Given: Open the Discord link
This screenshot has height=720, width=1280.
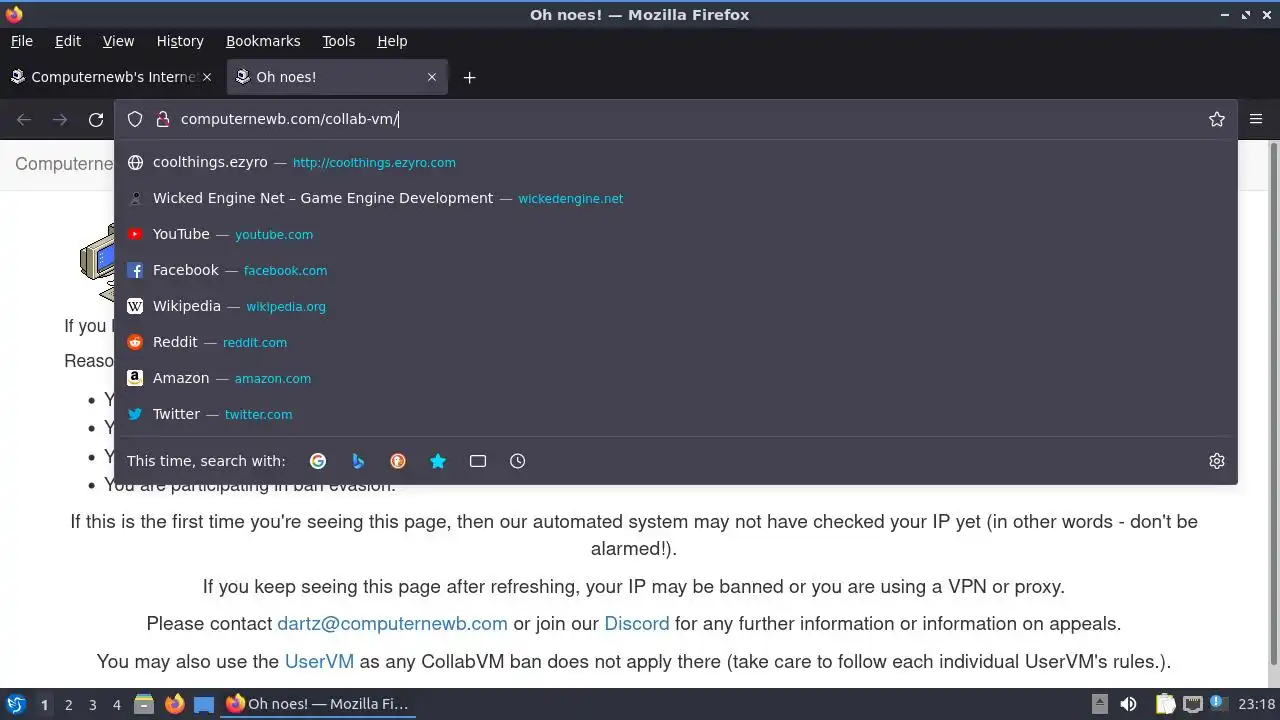Looking at the screenshot, I should (636, 623).
